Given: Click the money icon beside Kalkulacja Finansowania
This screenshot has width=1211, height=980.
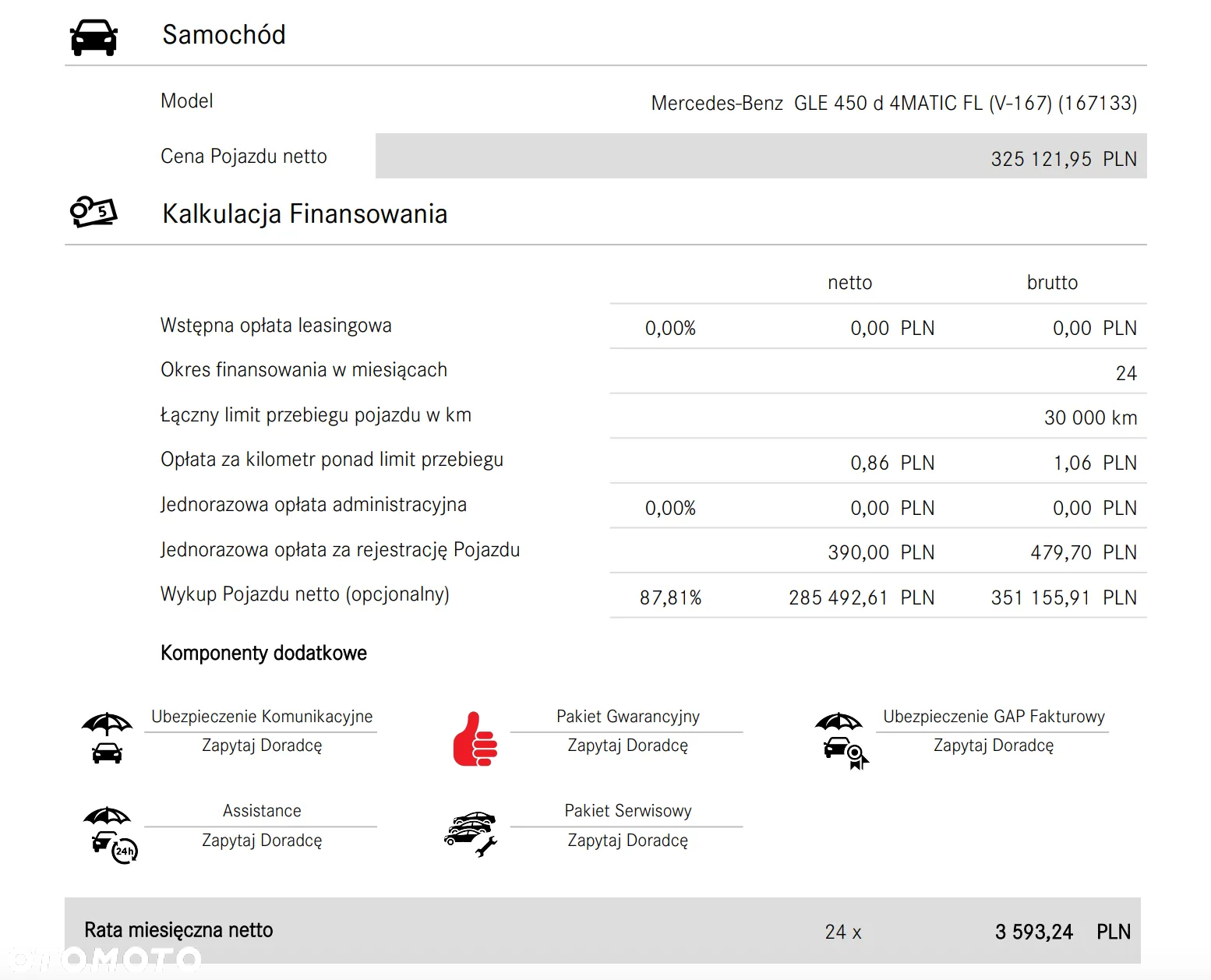Looking at the screenshot, I should coord(94,212).
